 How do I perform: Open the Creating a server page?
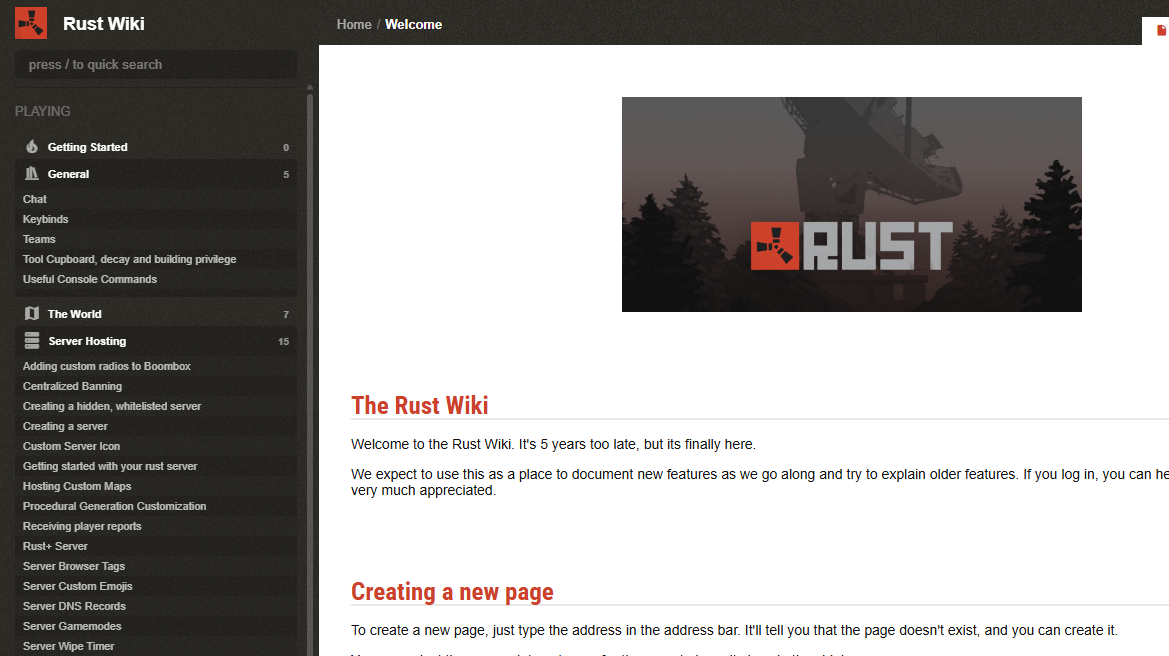[65, 426]
